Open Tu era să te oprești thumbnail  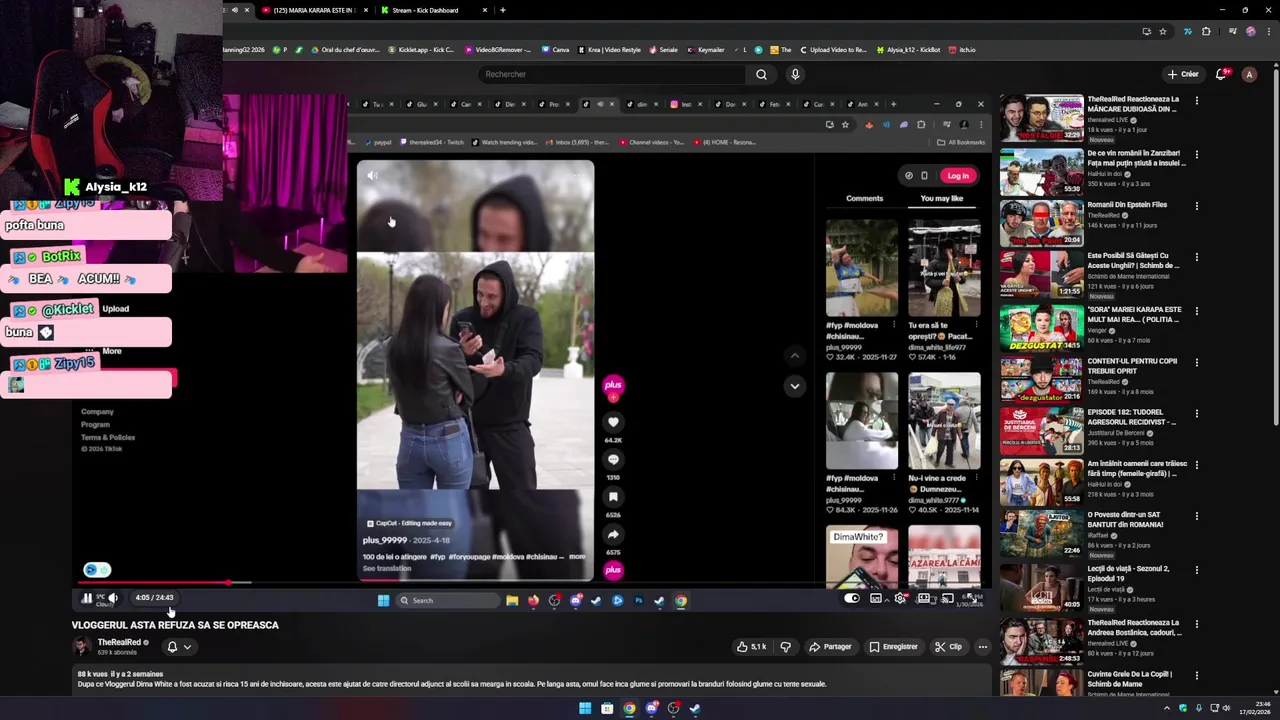(944, 268)
